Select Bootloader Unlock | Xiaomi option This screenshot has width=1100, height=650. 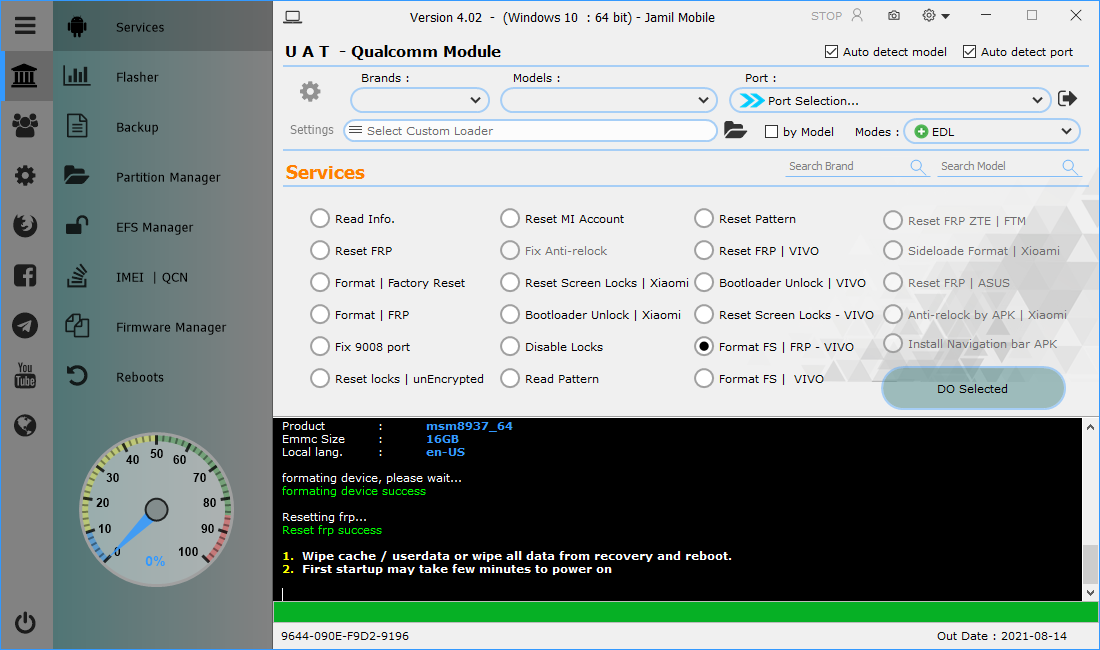[510, 314]
